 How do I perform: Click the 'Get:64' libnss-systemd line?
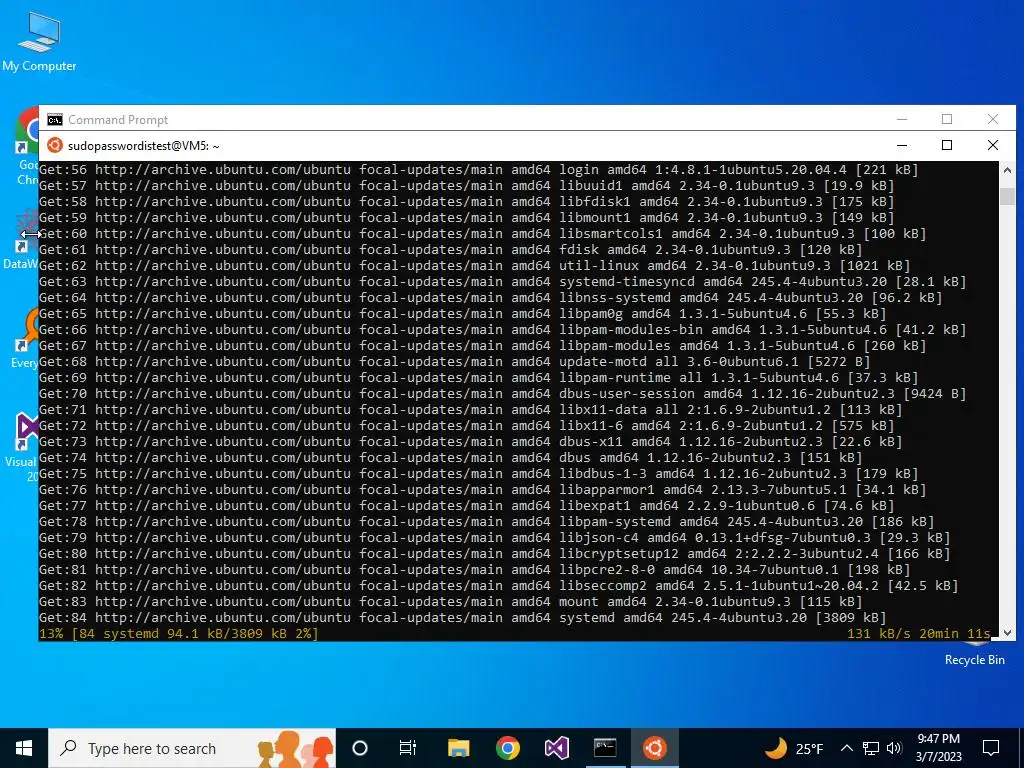[x=490, y=298]
